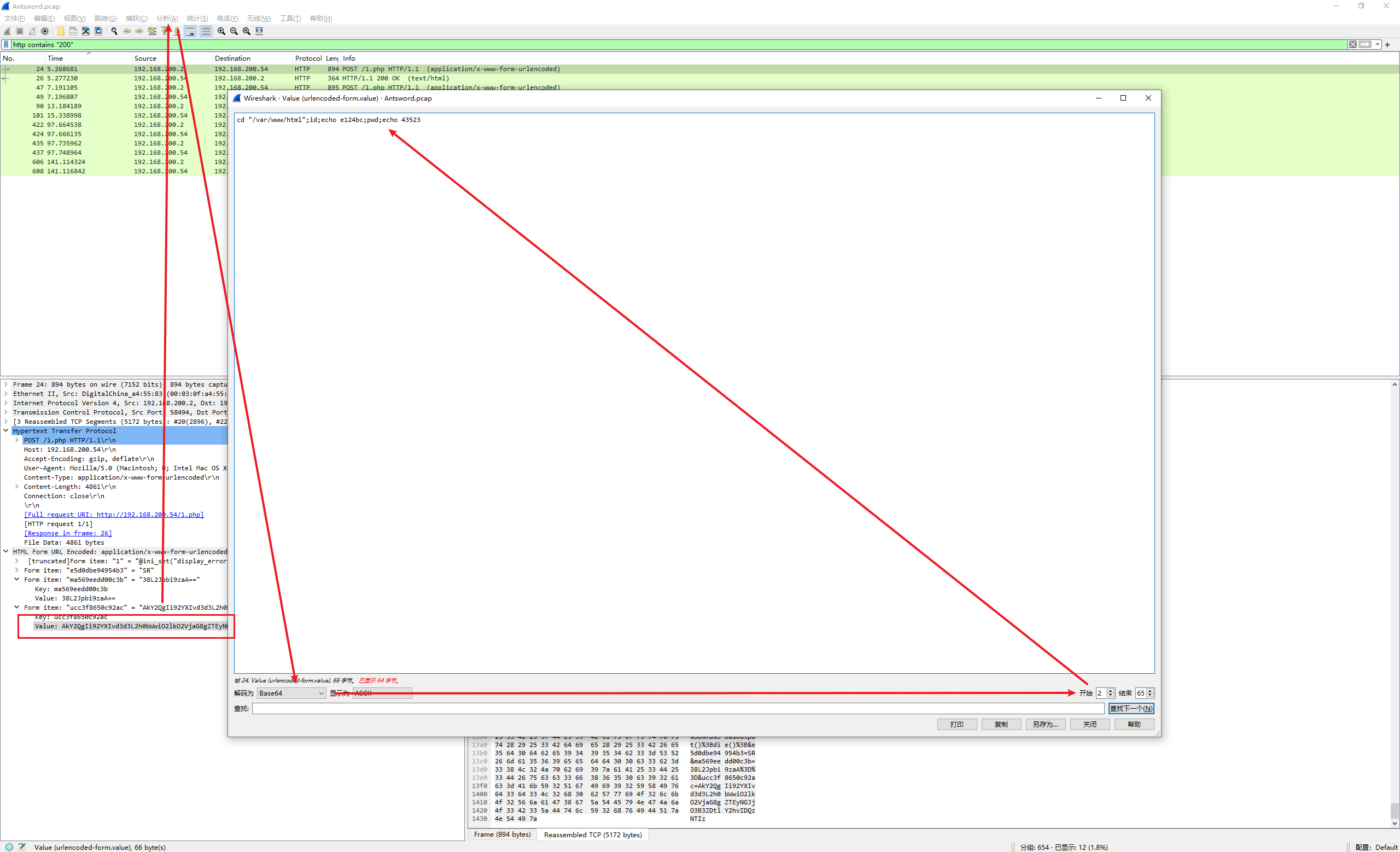
Task: Go back in packet history
Action: pyautogui.click(x=127, y=31)
